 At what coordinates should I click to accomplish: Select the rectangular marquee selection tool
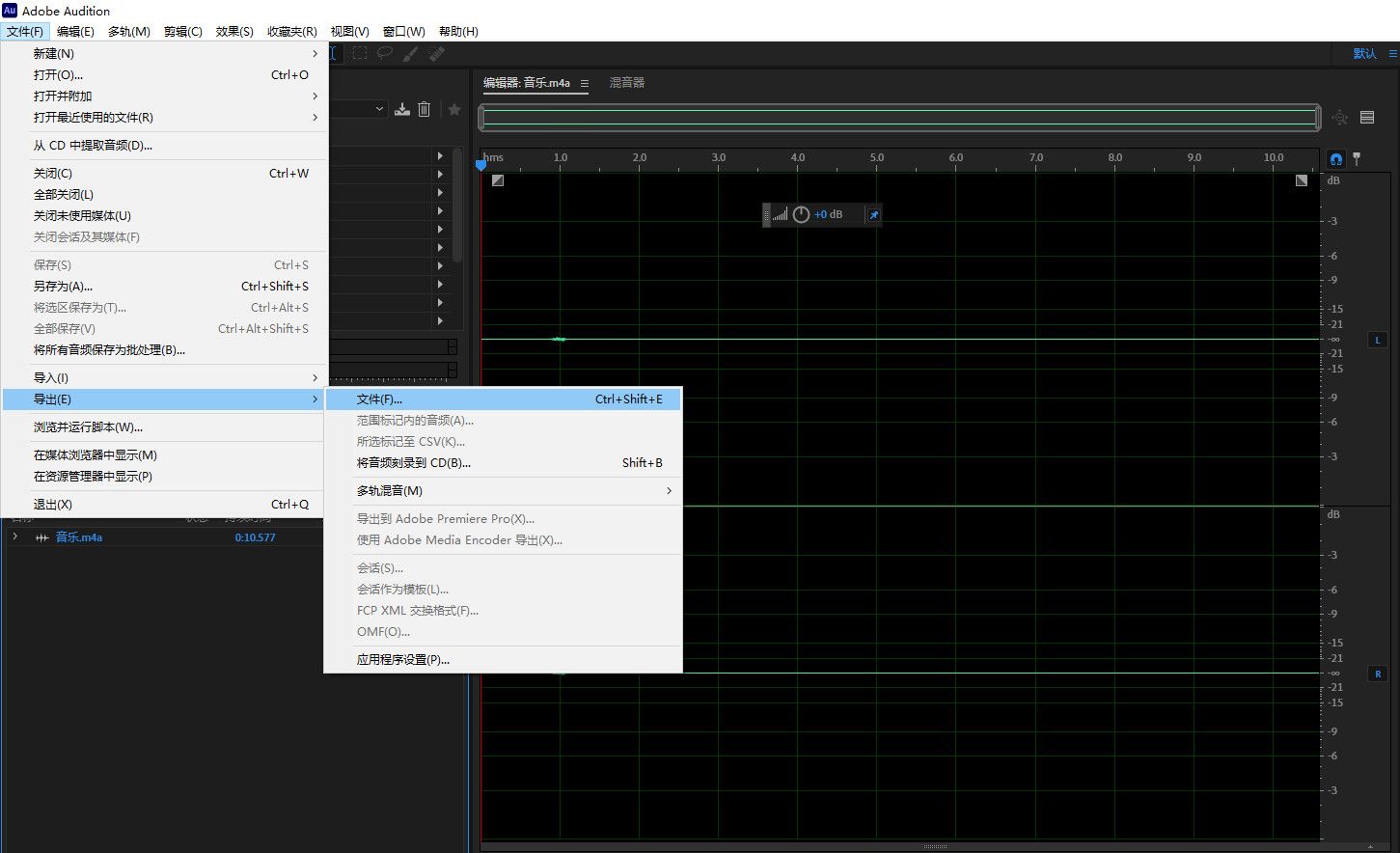pos(360,53)
